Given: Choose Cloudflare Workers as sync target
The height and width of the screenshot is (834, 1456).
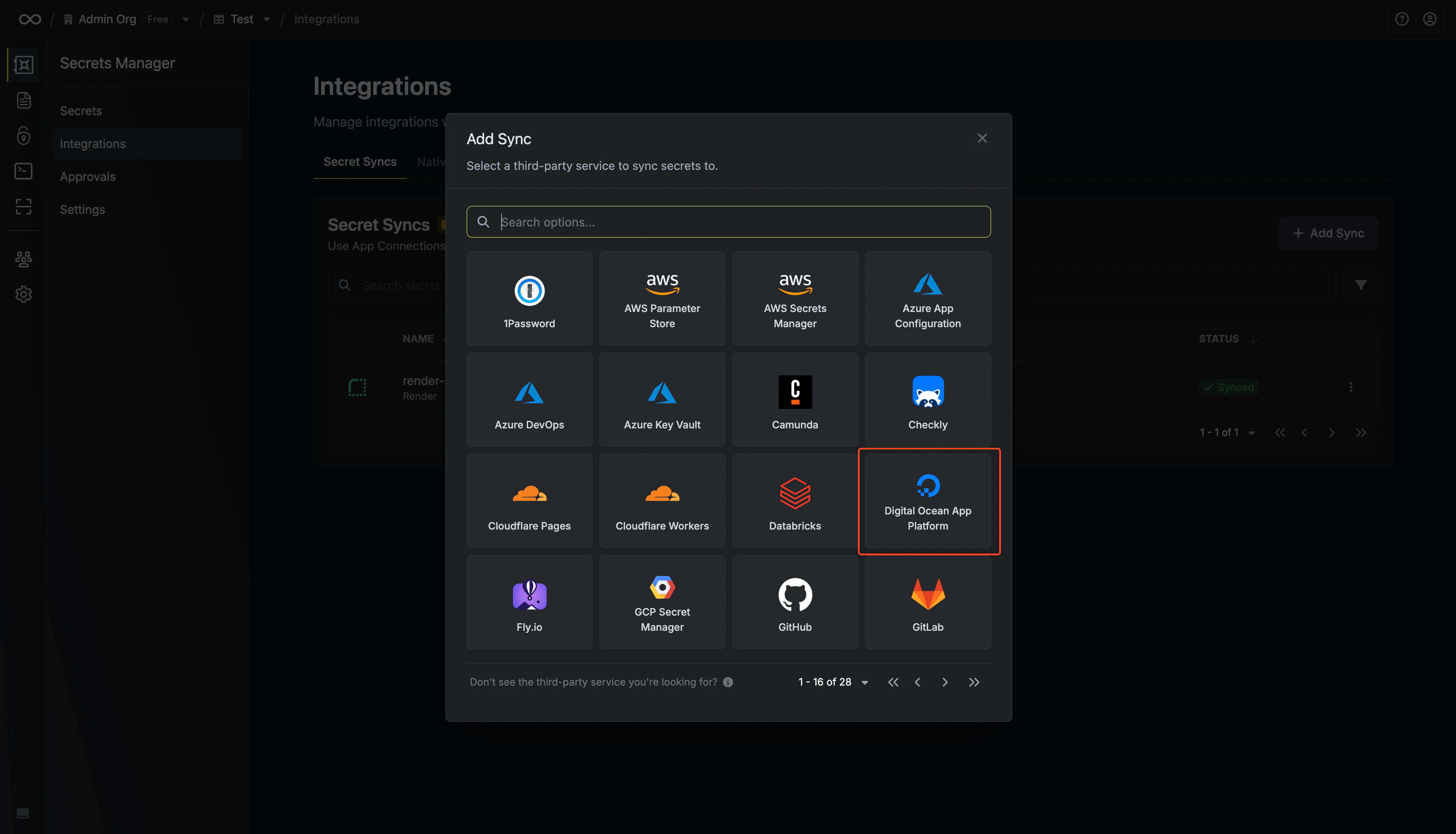Looking at the screenshot, I should [662, 500].
